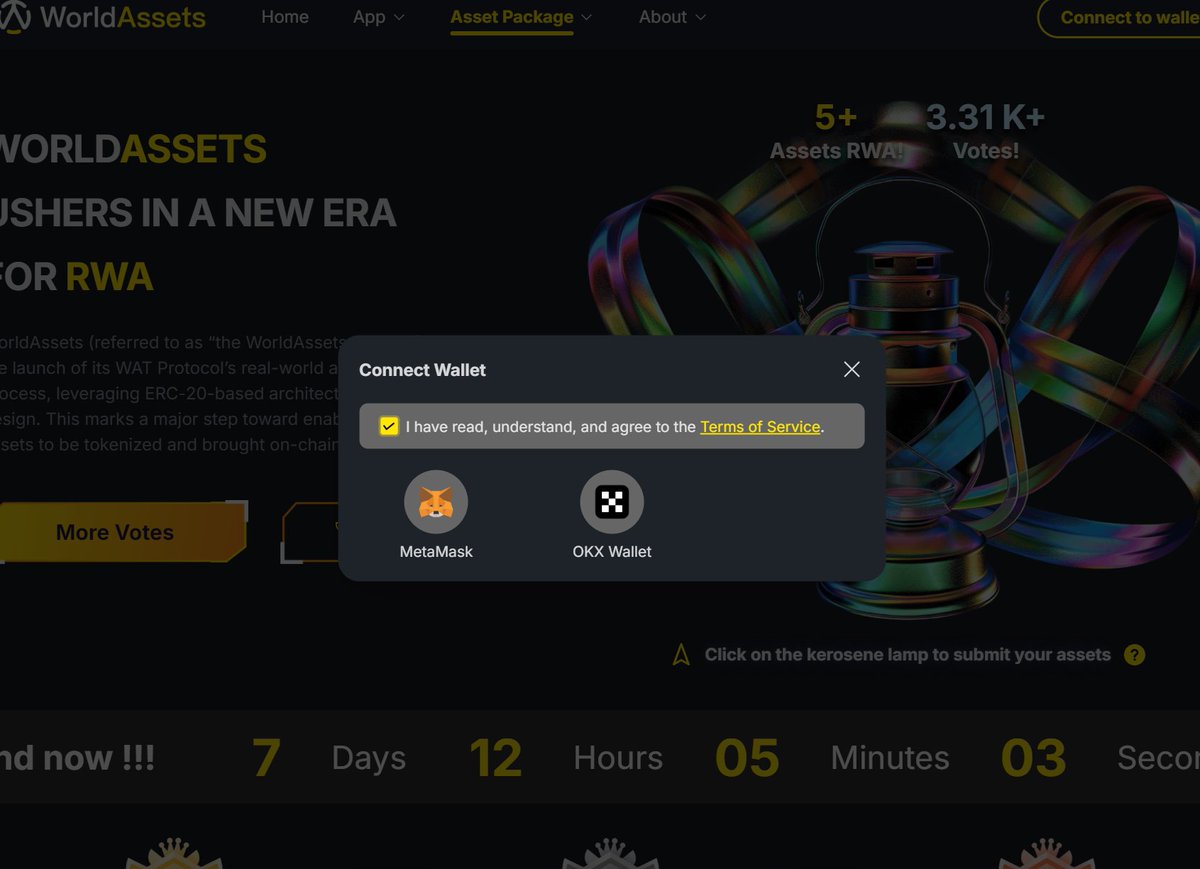Choose the OKX Wallet icon
Image resolution: width=1200 pixels, height=869 pixels.
(x=612, y=502)
